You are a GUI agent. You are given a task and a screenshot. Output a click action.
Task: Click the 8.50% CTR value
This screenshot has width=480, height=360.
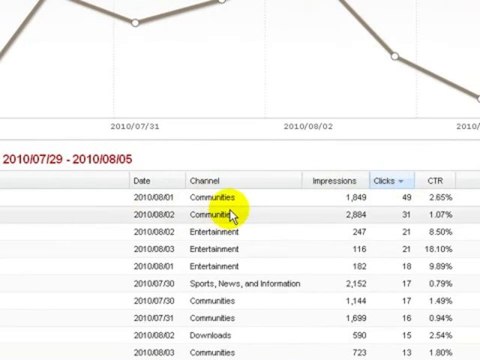(440, 232)
